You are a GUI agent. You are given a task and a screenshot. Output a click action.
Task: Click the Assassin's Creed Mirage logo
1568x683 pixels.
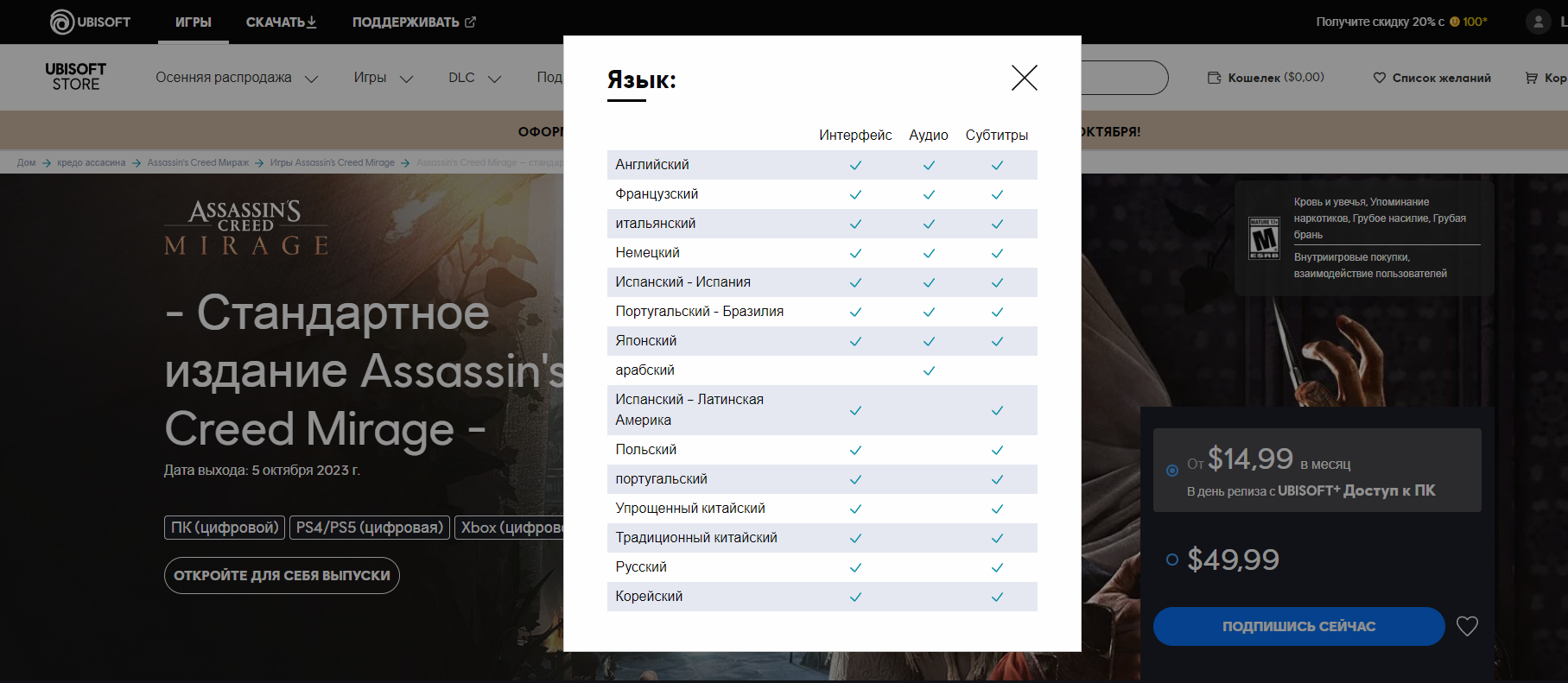point(247,227)
